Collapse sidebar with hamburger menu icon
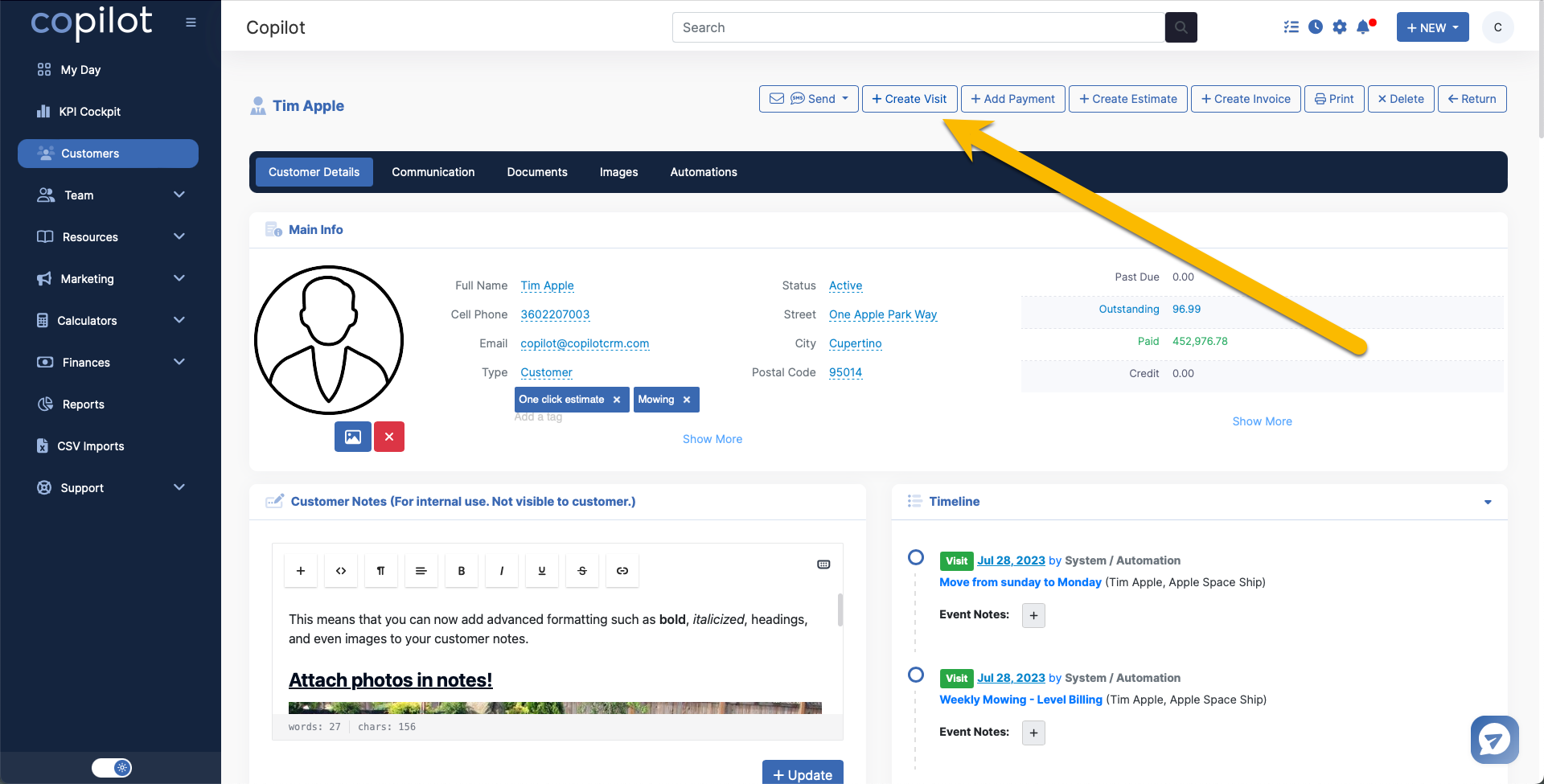This screenshot has height=784, width=1544. tap(191, 23)
